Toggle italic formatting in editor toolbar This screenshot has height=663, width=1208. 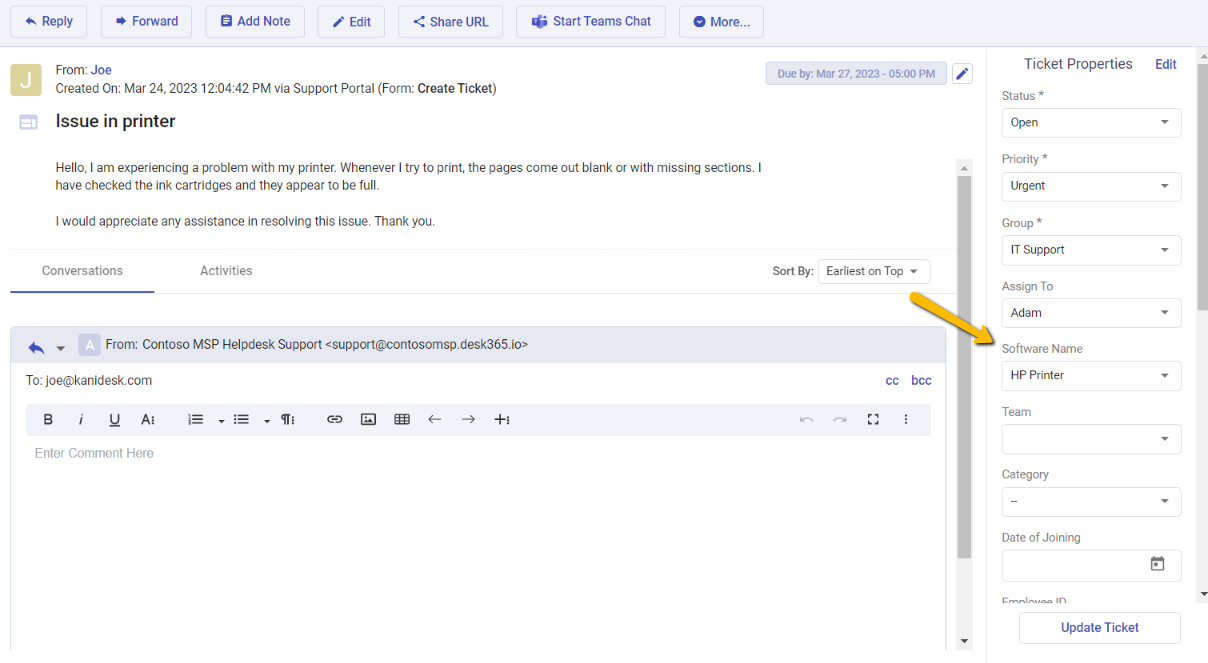click(x=81, y=420)
